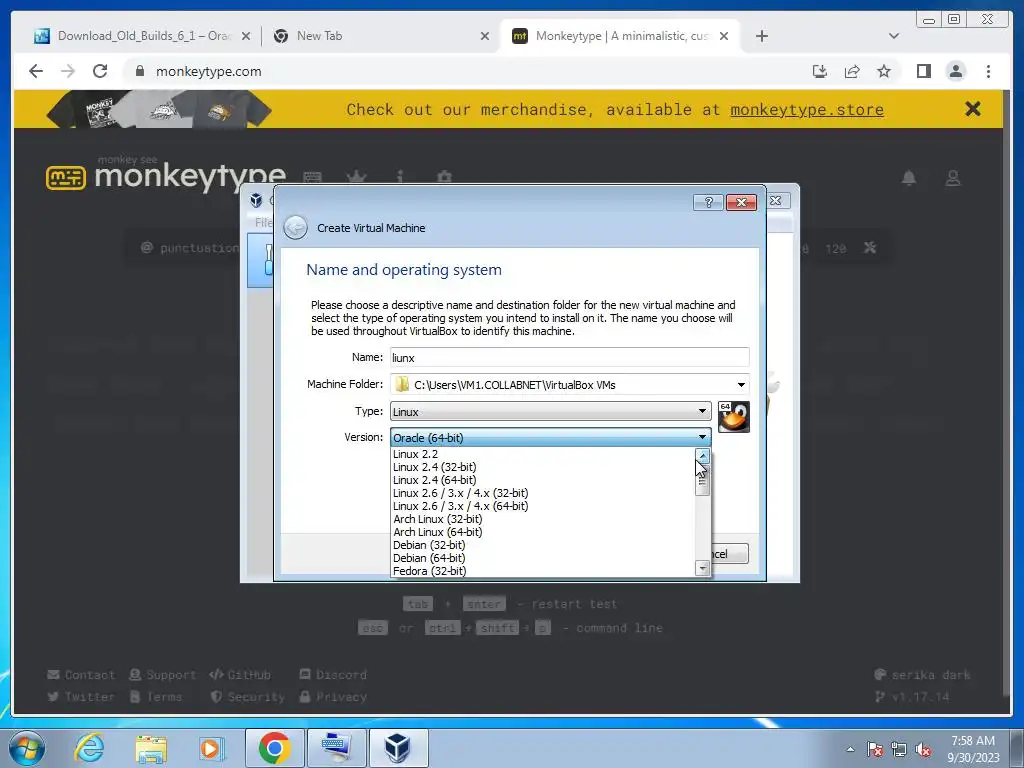This screenshot has height=768, width=1024.
Task: Click the Monkeytype logo
Action: coord(166,175)
